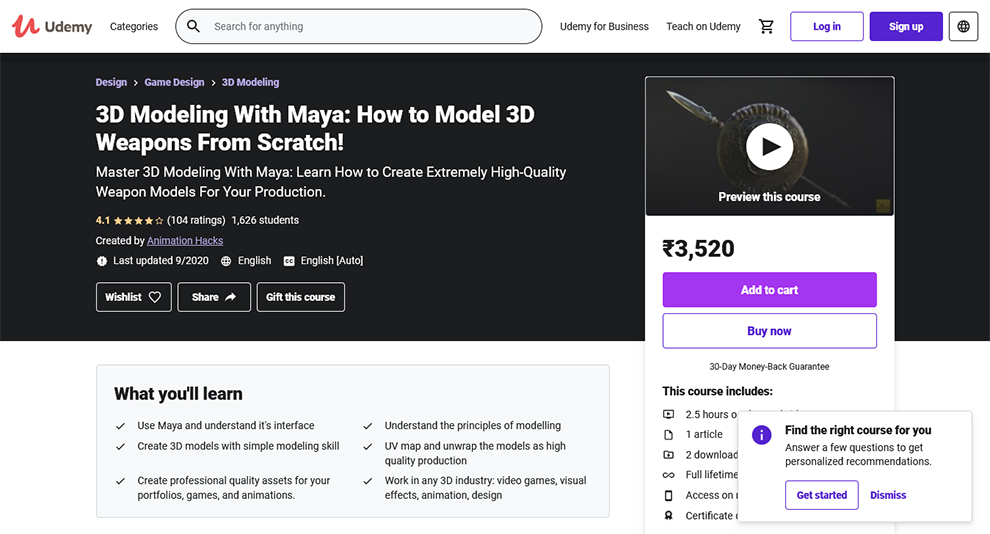Viewport: 990px width, 534px height.
Task: Click the closed captions CC icon
Action: (x=289, y=261)
